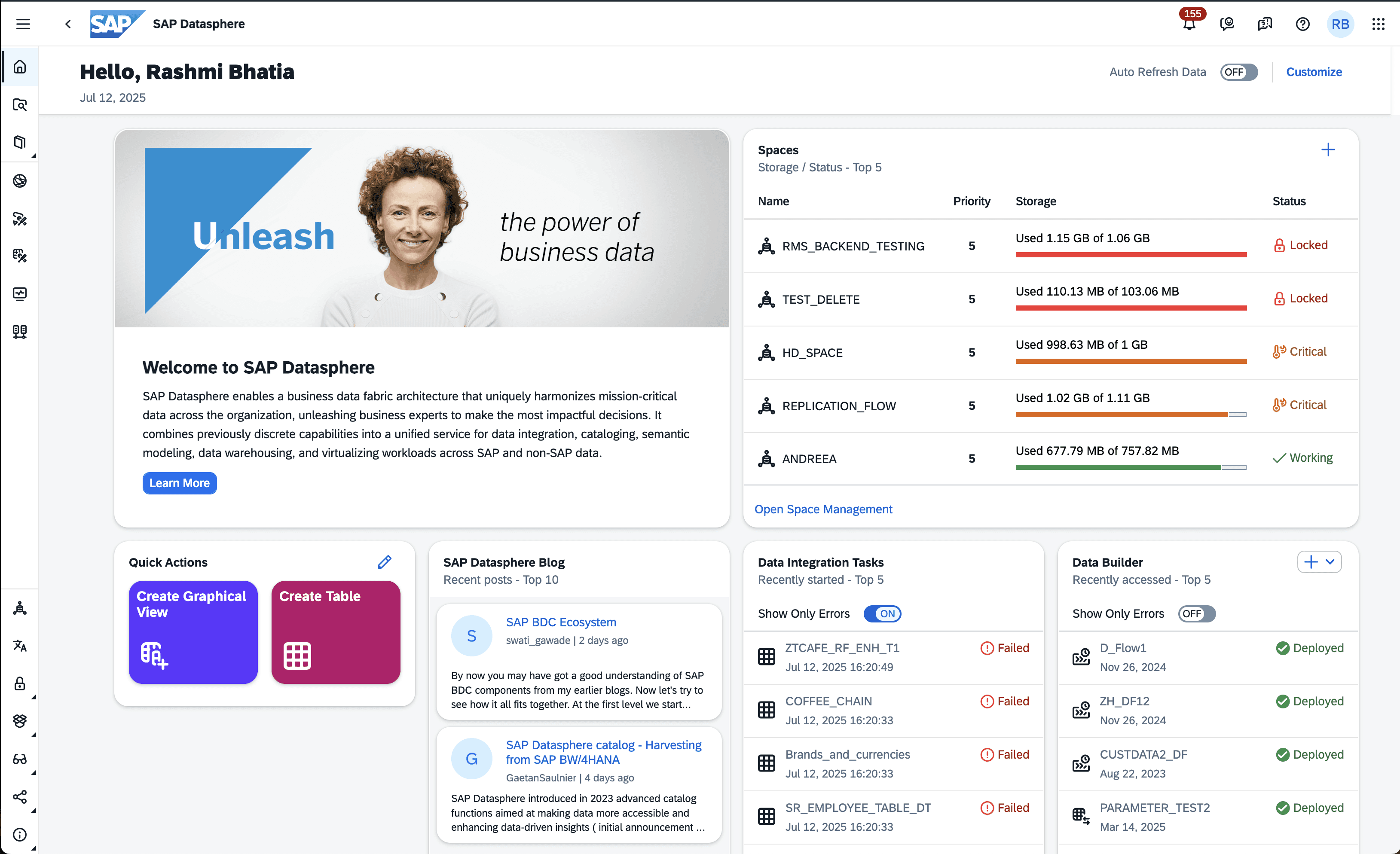The image size is (1400, 854).
Task: Open Translation icon in sidebar
Action: coord(20,646)
